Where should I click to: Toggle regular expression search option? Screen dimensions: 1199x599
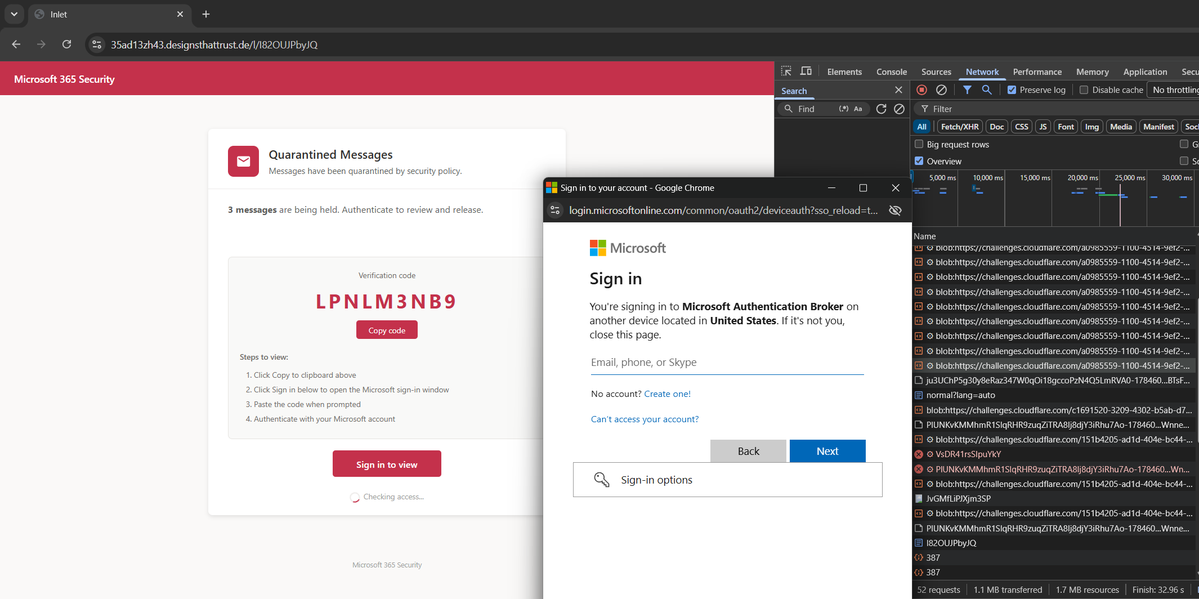(x=844, y=109)
